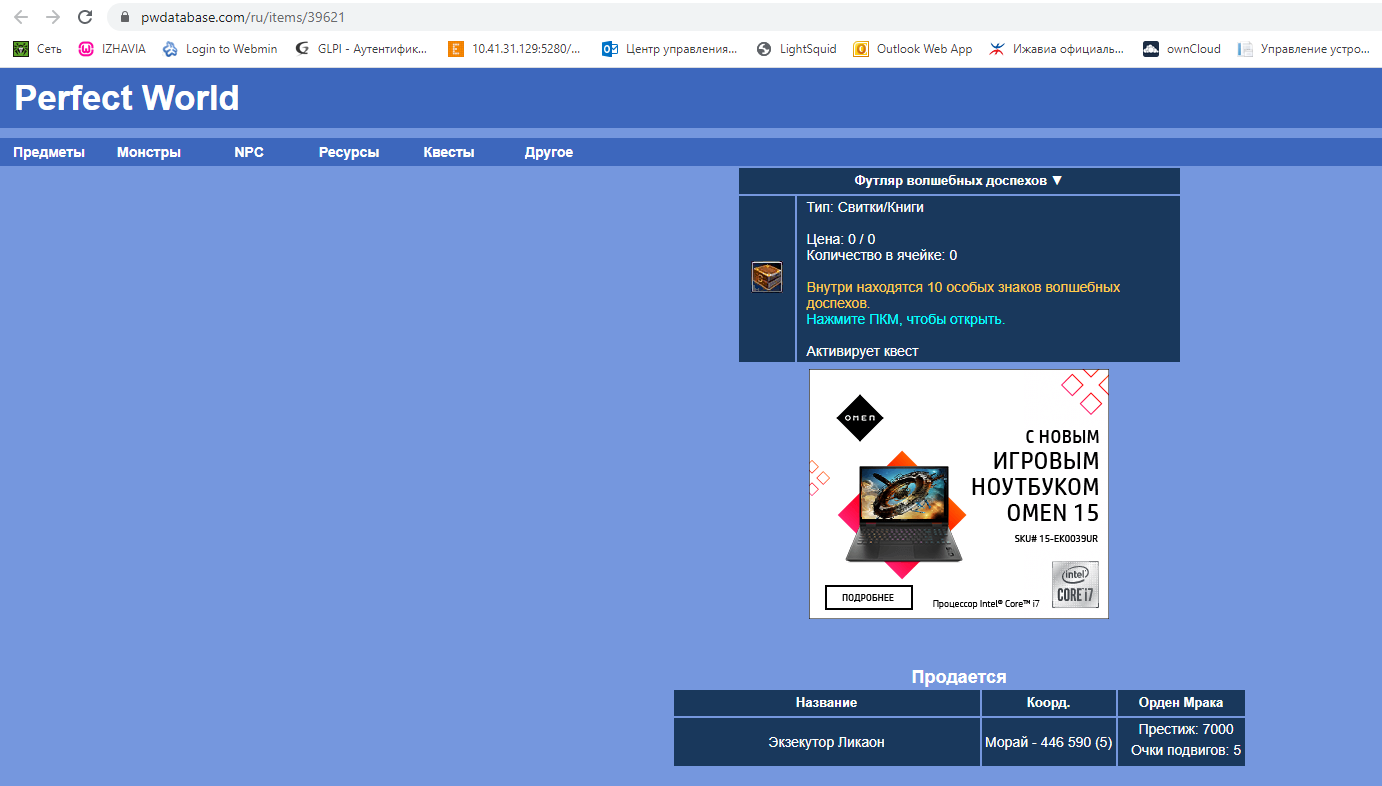
Task: Click the treasure chest item icon
Action: [767, 277]
